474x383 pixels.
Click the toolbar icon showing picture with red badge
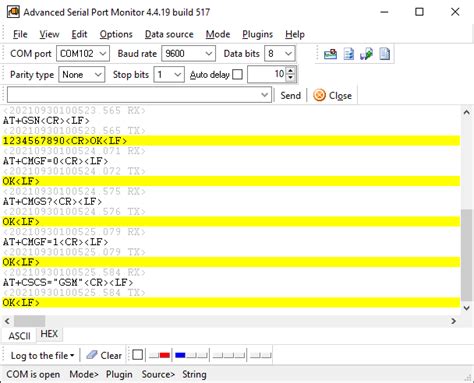[x=330, y=54]
